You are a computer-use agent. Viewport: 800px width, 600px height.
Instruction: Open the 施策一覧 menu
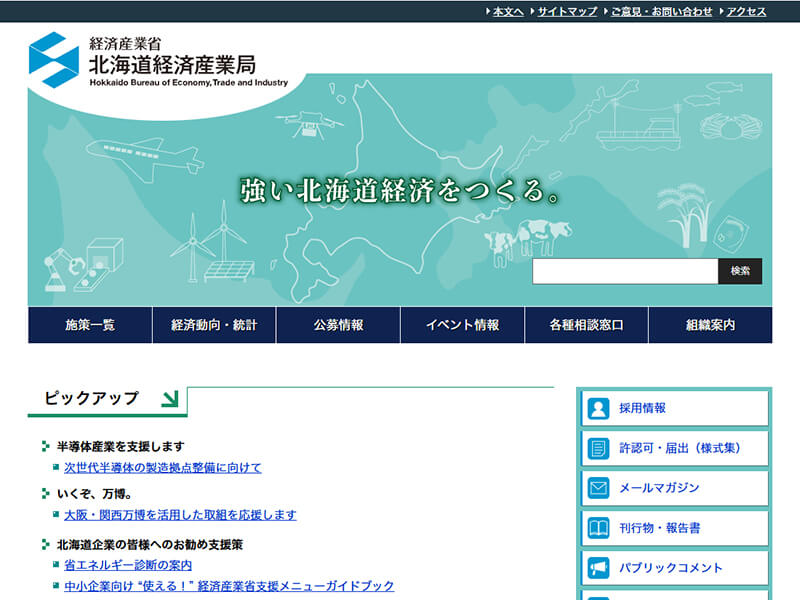click(90, 325)
